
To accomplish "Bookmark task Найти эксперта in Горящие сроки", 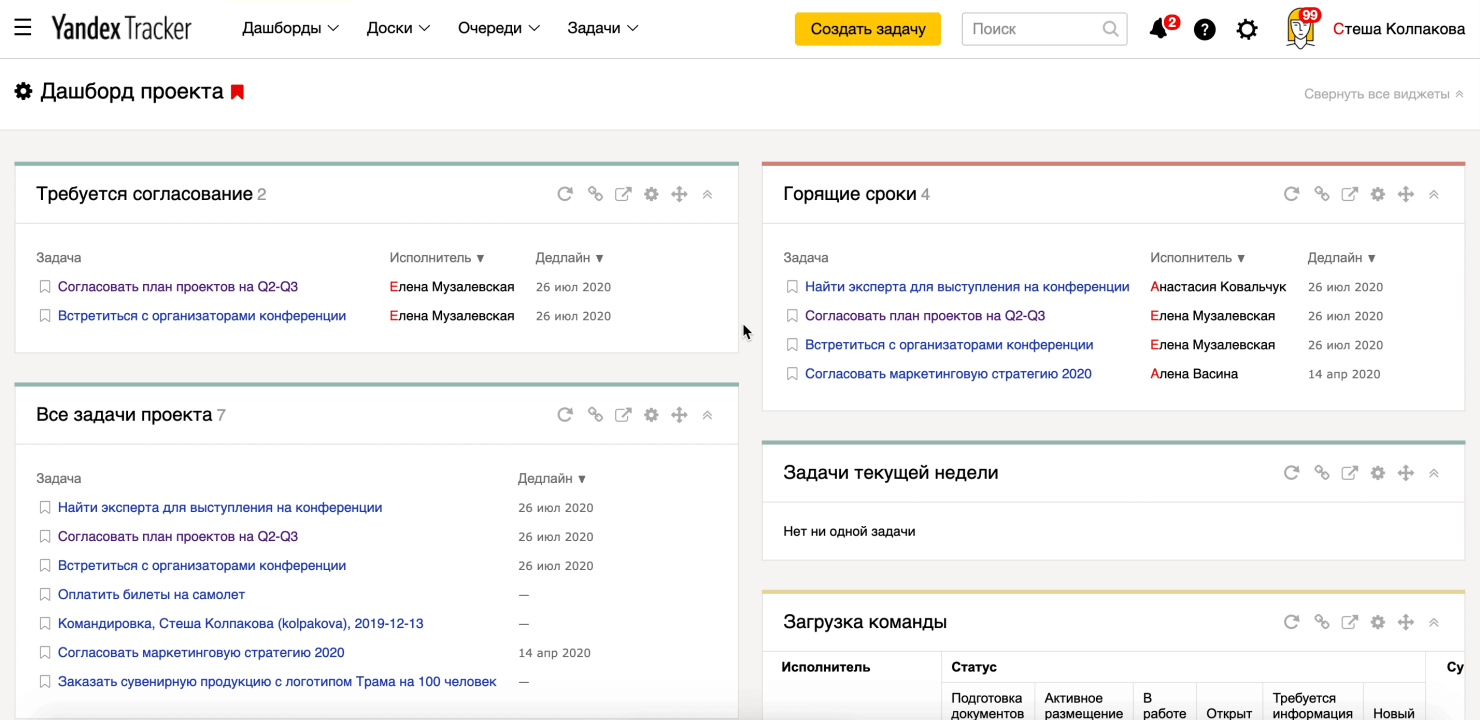I will (x=791, y=287).
